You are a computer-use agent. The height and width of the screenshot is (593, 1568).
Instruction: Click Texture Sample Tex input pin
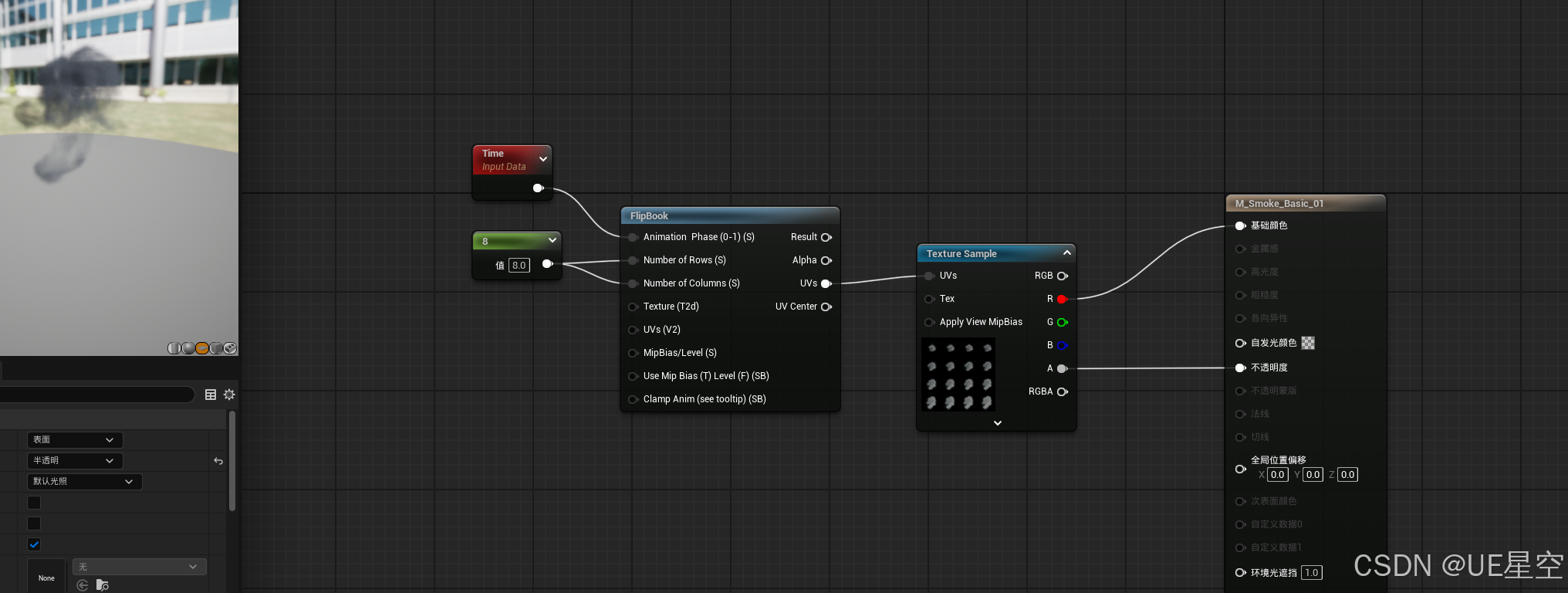tap(929, 299)
